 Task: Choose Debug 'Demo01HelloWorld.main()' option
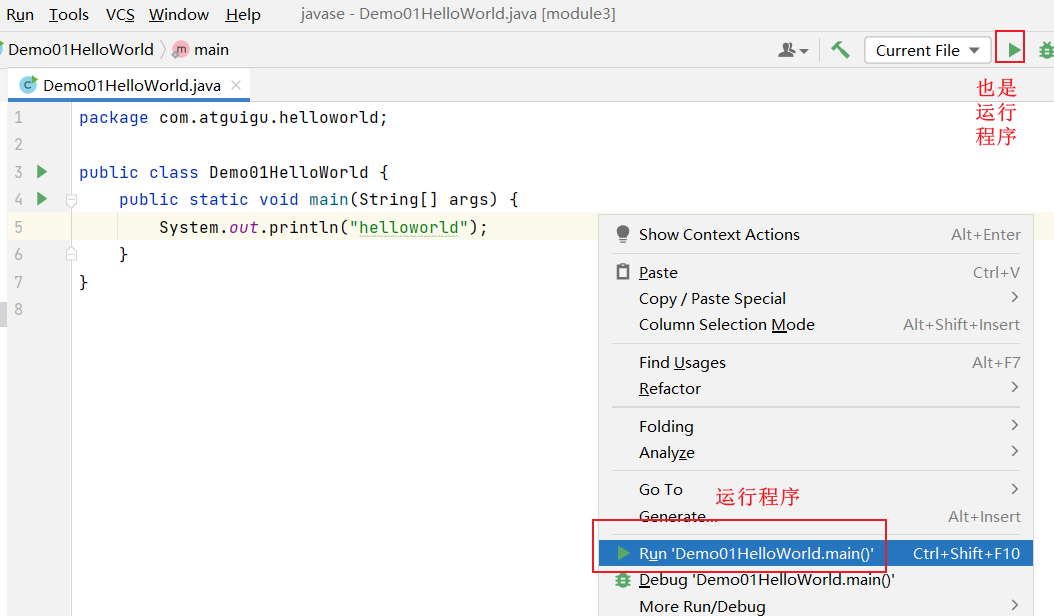click(x=766, y=580)
